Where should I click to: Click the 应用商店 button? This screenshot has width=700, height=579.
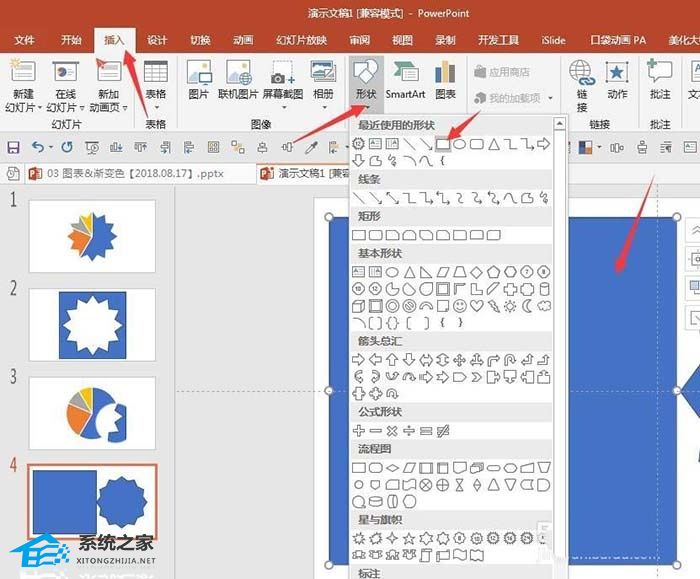tap(502, 72)
